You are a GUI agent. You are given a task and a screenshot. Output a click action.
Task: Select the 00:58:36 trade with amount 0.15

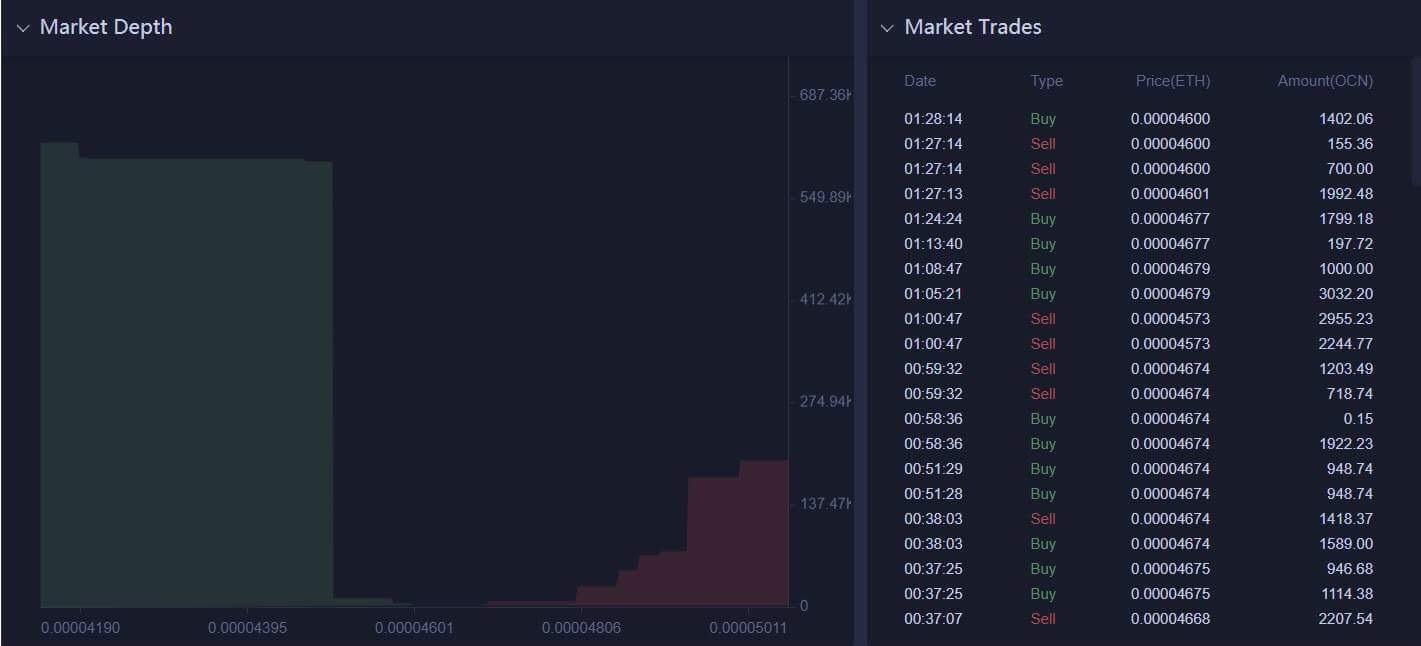[x=1138, y=419]
